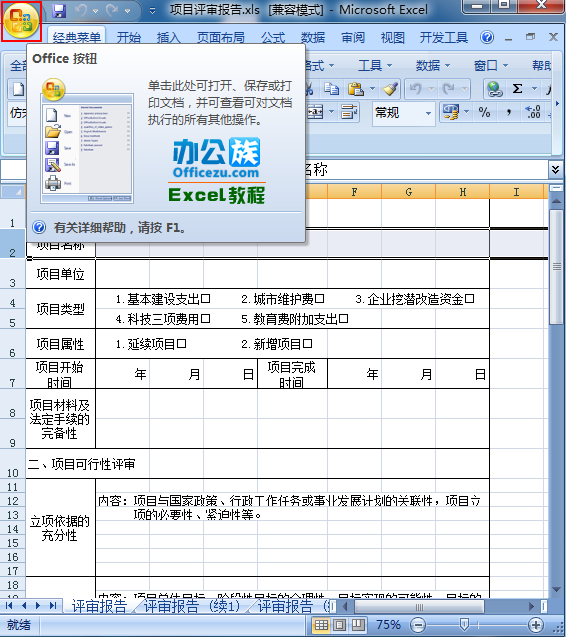Save via quick access floppy icon
566x637 pixels.
pos(59,11)
